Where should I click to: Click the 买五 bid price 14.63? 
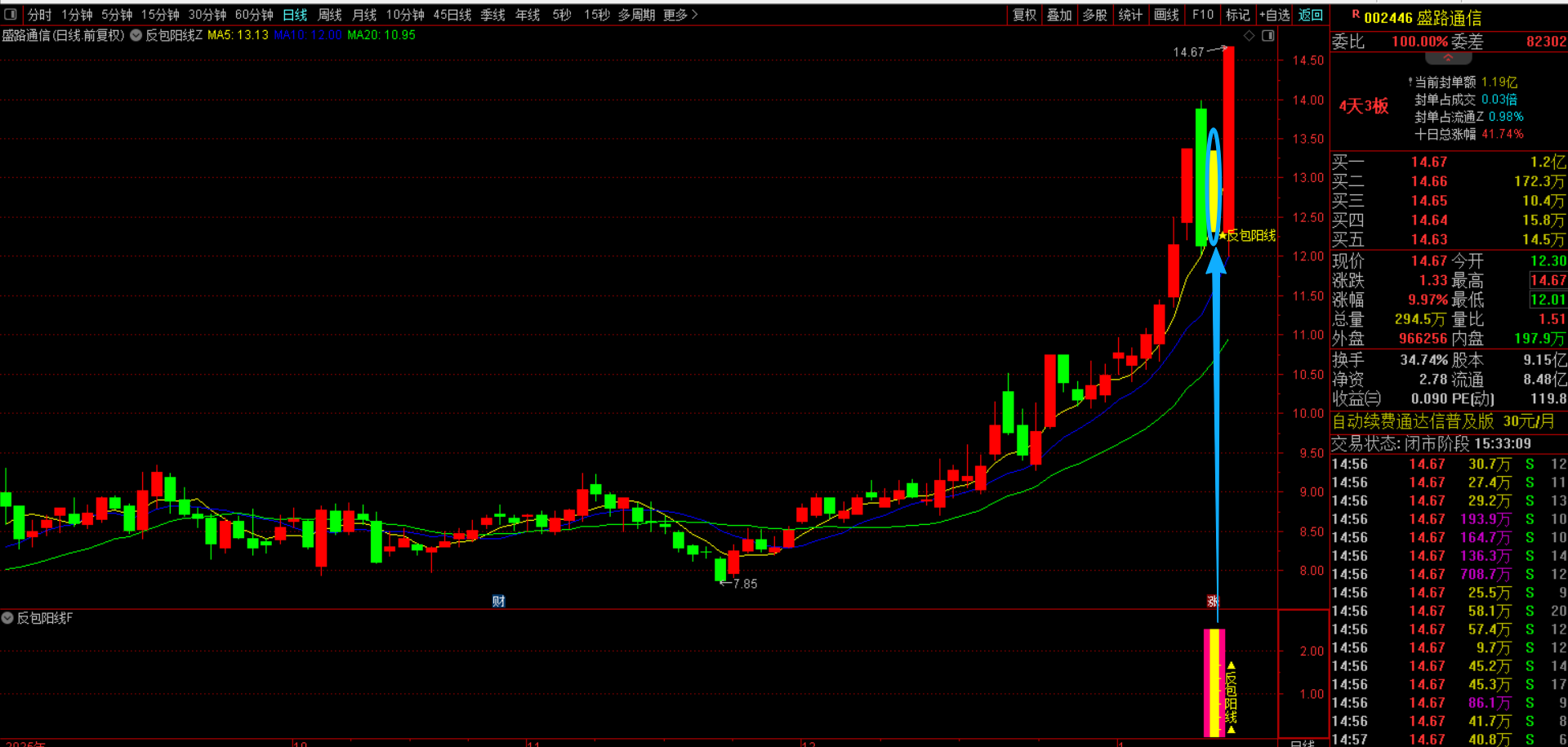[1429, 240]
